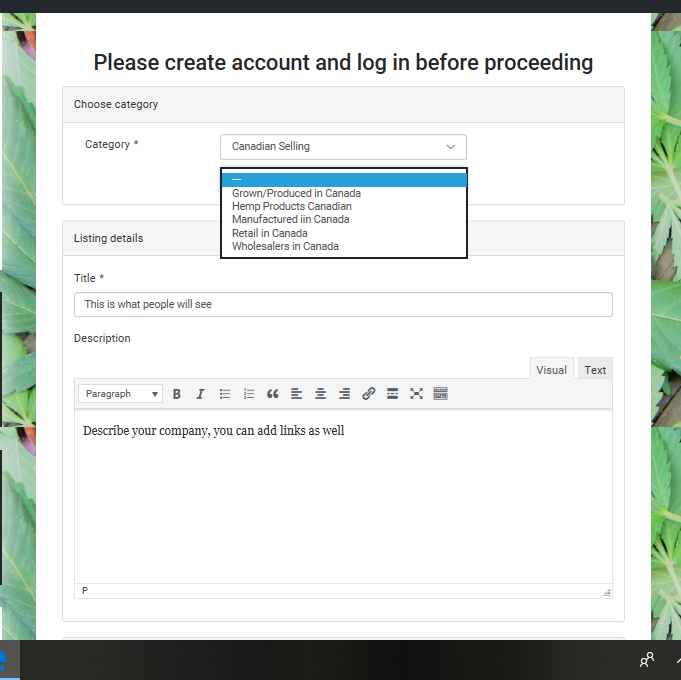Insert or edit a link

coord(369,394)
